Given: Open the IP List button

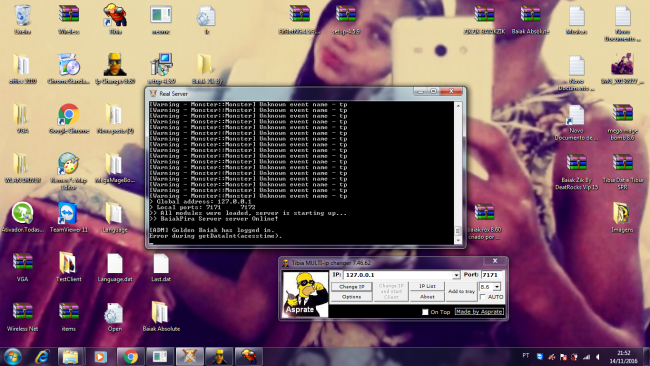Looking at the screenshot, I should pos(427,286).
